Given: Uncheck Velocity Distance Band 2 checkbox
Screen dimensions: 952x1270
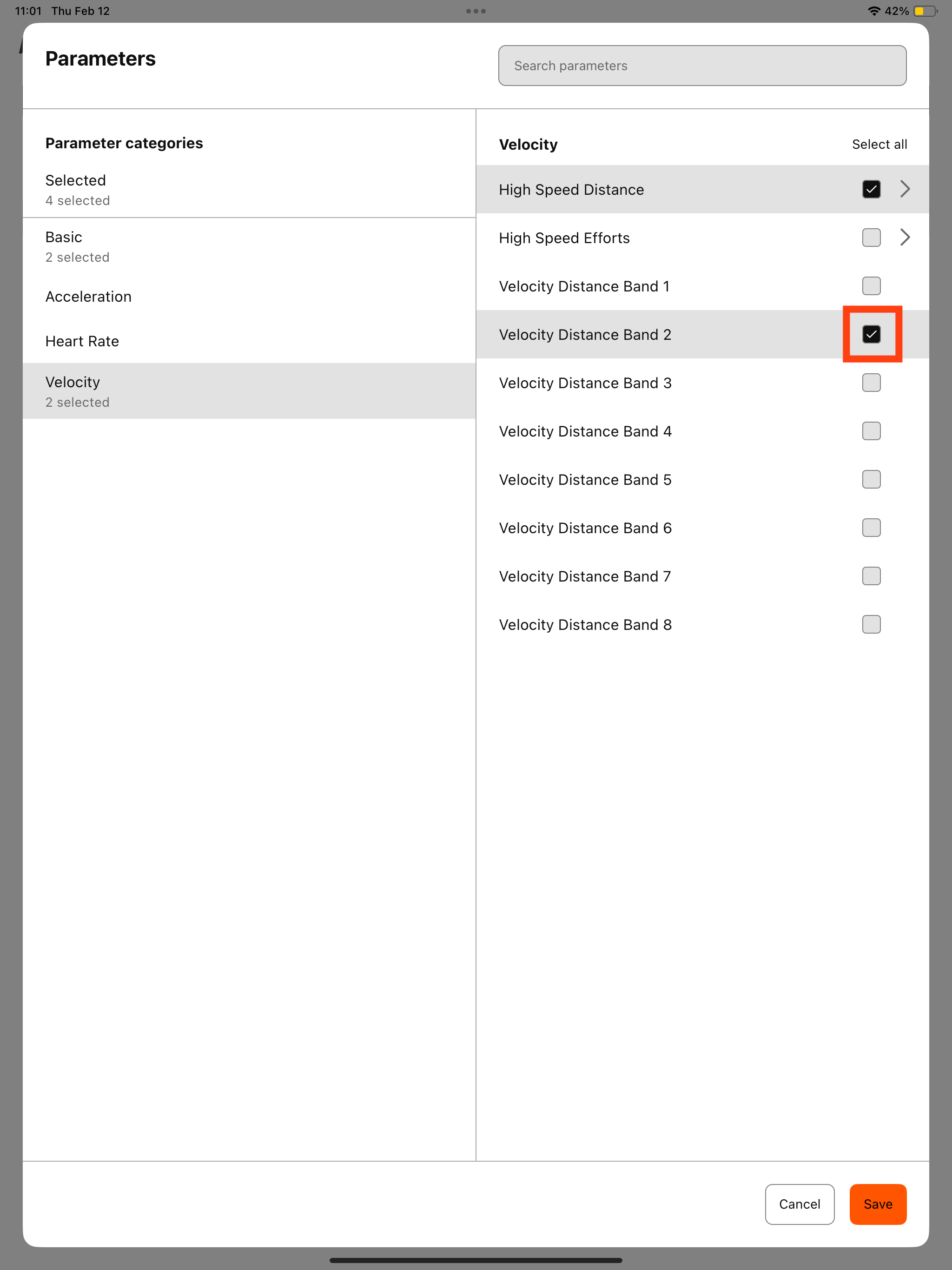Looking at the screenshot, I should [x=871, y=334].
